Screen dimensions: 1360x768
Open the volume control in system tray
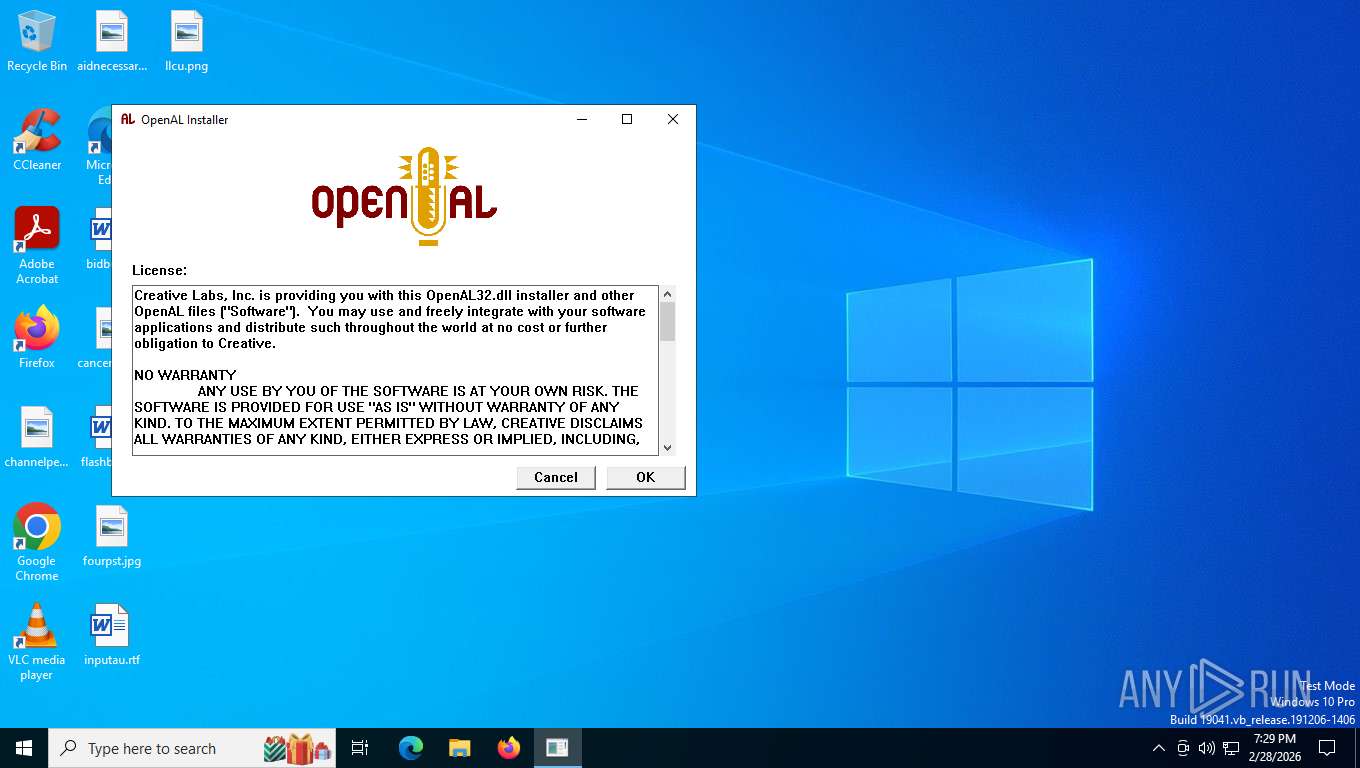[1207, 748]
